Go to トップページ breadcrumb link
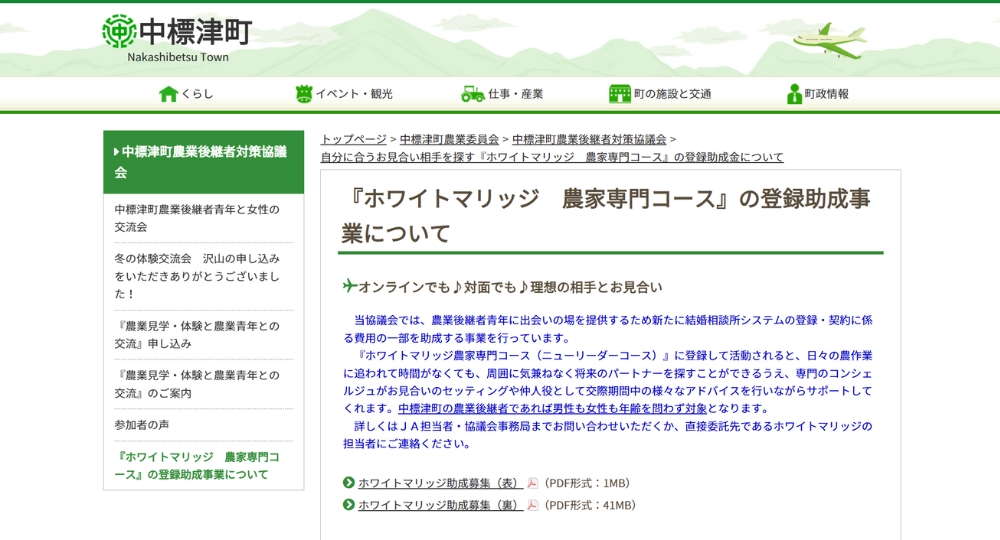The height and width of the screenshot is (540, 1000). point(353,139)
